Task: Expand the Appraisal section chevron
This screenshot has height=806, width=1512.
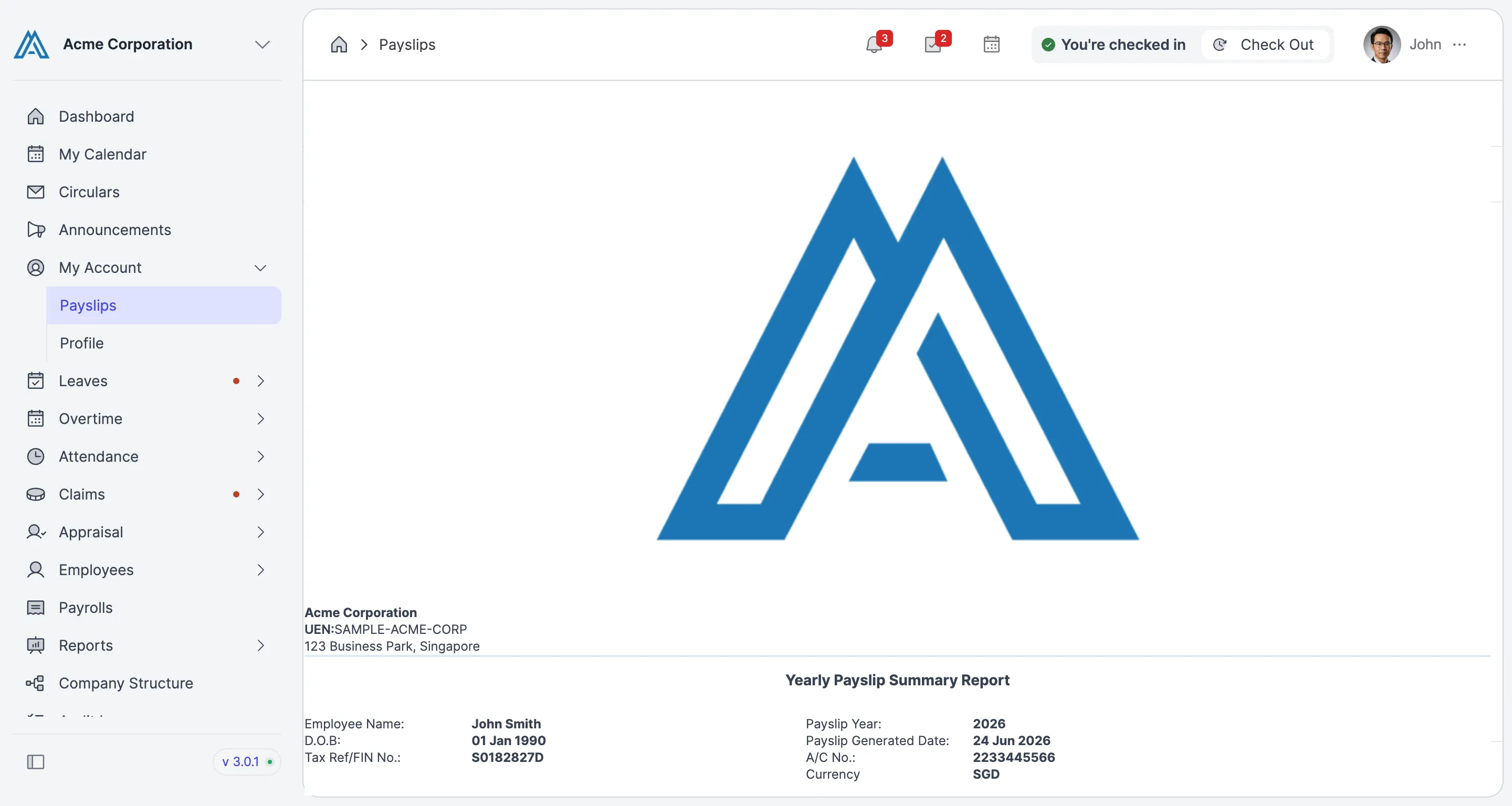Action: 260,532
